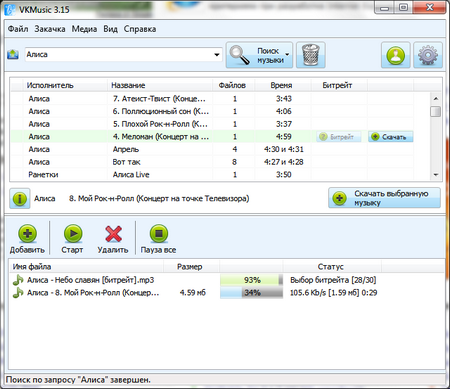This screenshot has height=389, width=450.
Task: Click the time 4:30 и 4:31 cell
Action: click(284, 149)
